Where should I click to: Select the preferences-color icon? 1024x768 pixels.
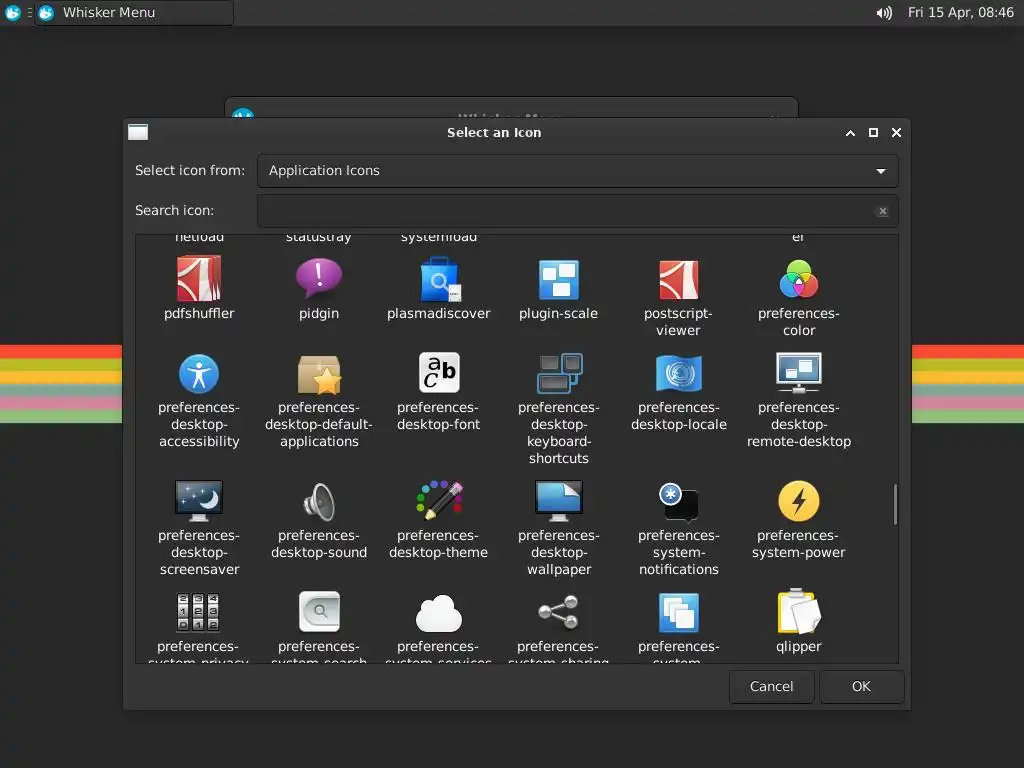pos(799,279)
